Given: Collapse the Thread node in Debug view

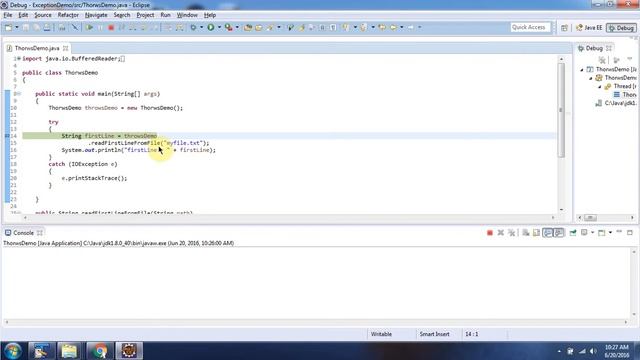Looking at the screenshot, I should point(600,87).
